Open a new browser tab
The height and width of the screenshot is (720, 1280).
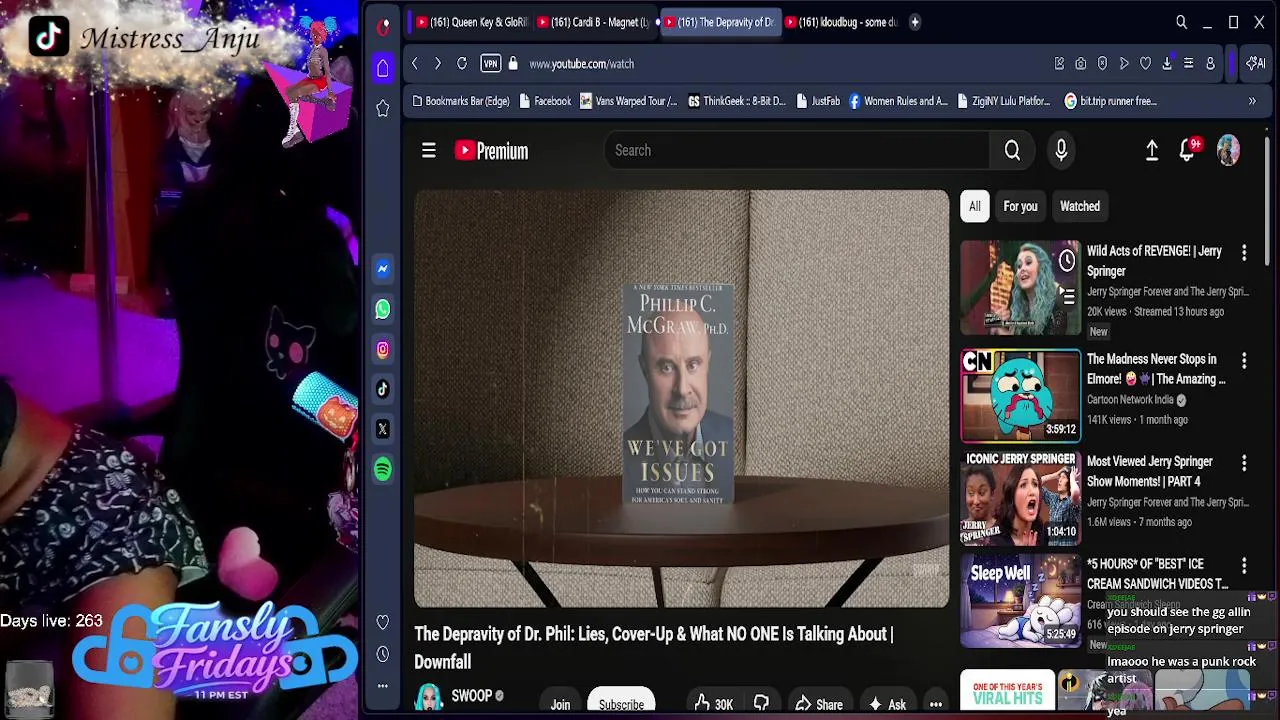(914, 22)
